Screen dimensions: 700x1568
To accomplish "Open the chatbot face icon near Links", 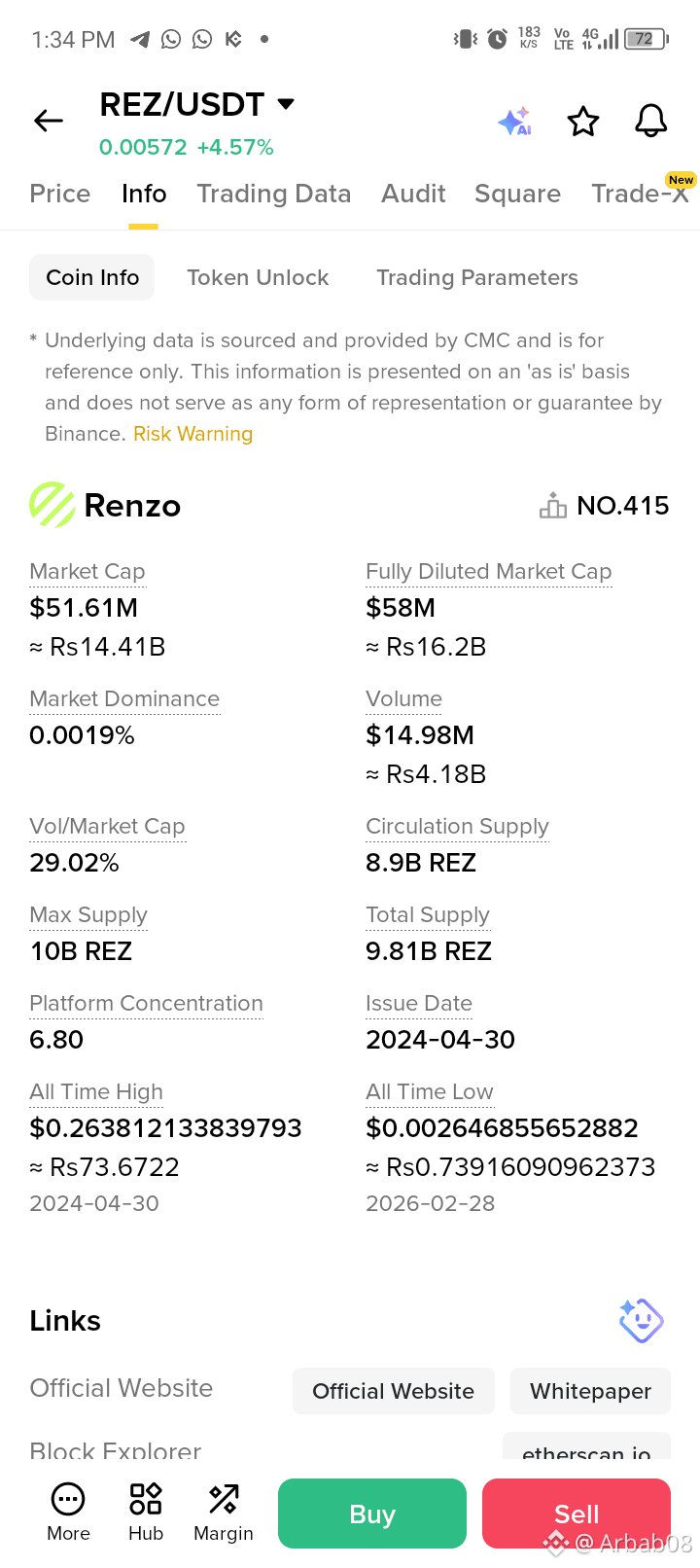I will (642, 1321).
